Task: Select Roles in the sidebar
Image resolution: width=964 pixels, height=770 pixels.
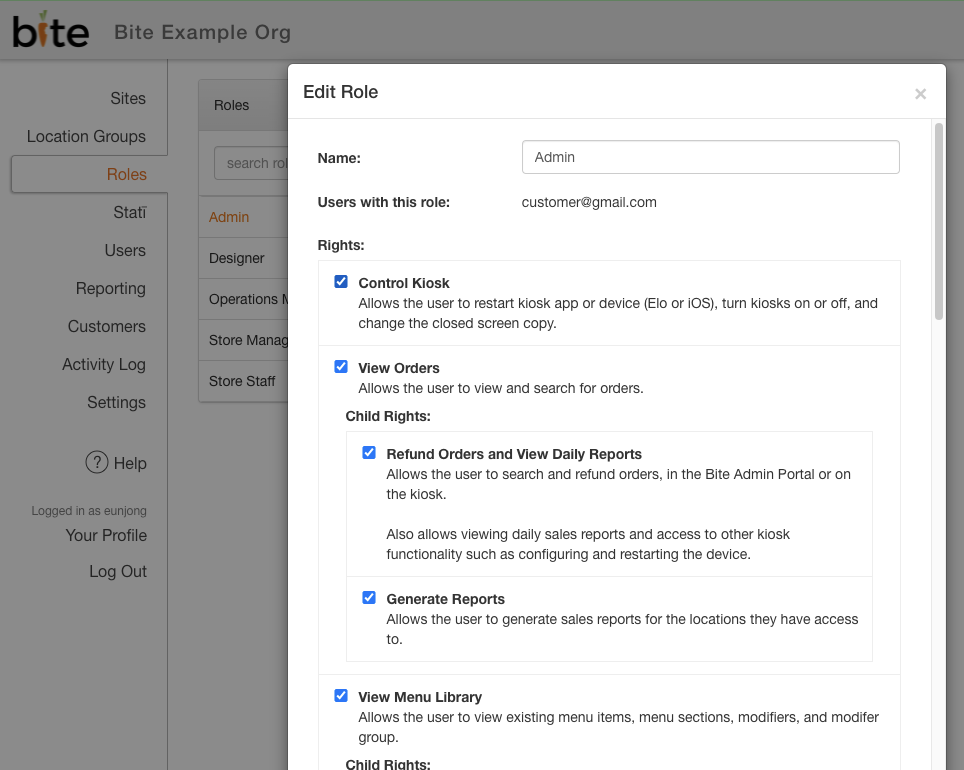Action: click(126, 174)
